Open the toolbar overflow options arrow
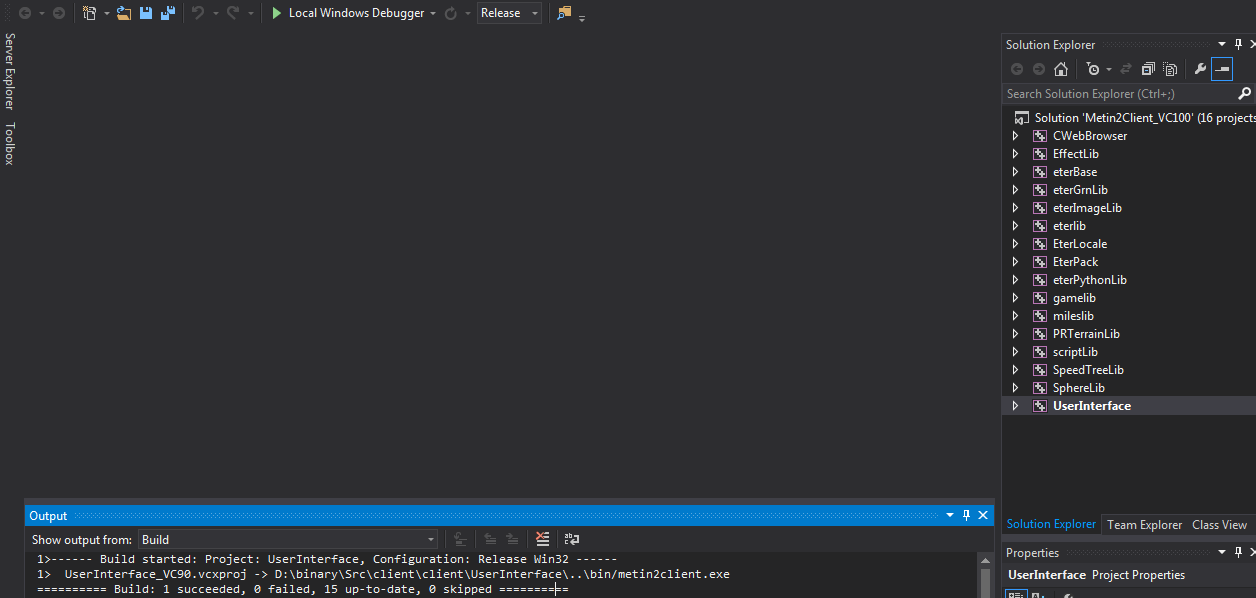The width and height of the screenshot is (1256, 598). coord(582,18)
